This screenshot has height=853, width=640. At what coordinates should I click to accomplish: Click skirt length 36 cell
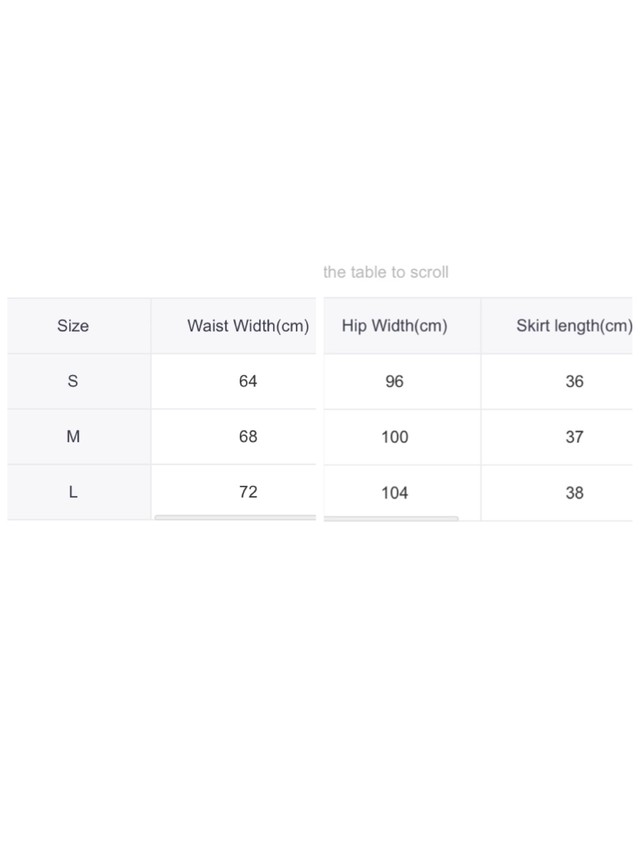click(x=557, y=382)
